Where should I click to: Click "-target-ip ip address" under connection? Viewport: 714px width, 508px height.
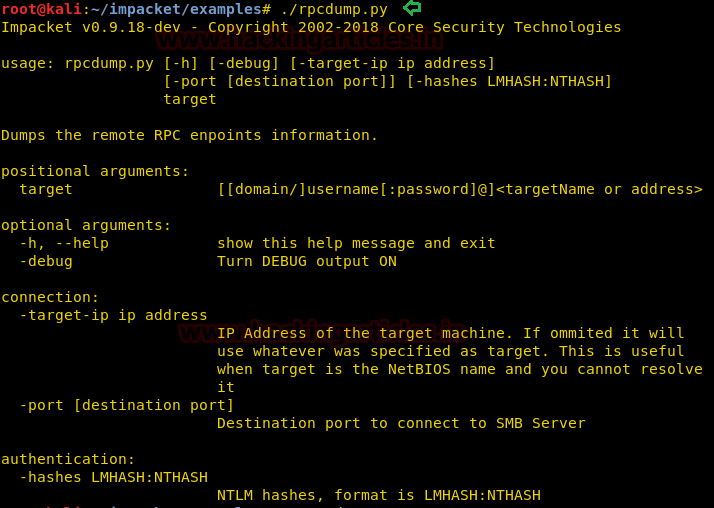coord(113,315)
